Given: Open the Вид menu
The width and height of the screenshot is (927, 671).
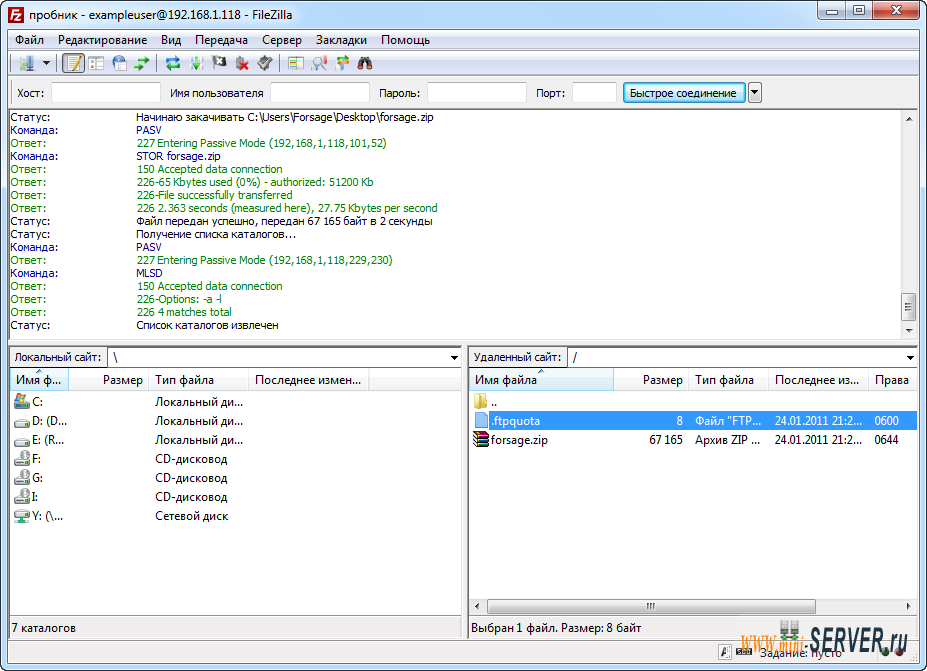Looking at the screenshot, I should [x=171, y=40].
